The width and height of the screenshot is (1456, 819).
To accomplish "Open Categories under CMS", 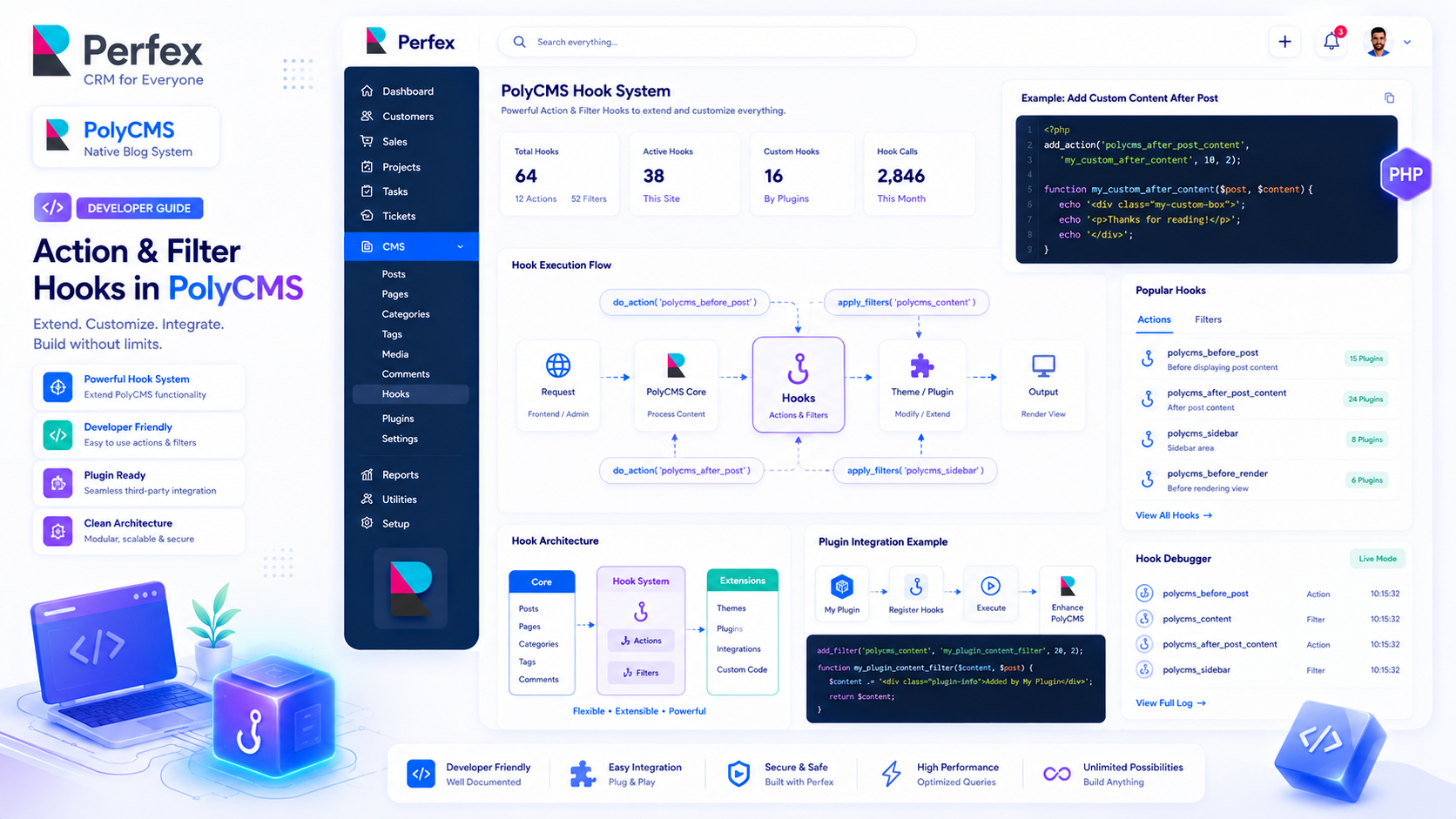I will pyautogui.click(x=406, y=314).
